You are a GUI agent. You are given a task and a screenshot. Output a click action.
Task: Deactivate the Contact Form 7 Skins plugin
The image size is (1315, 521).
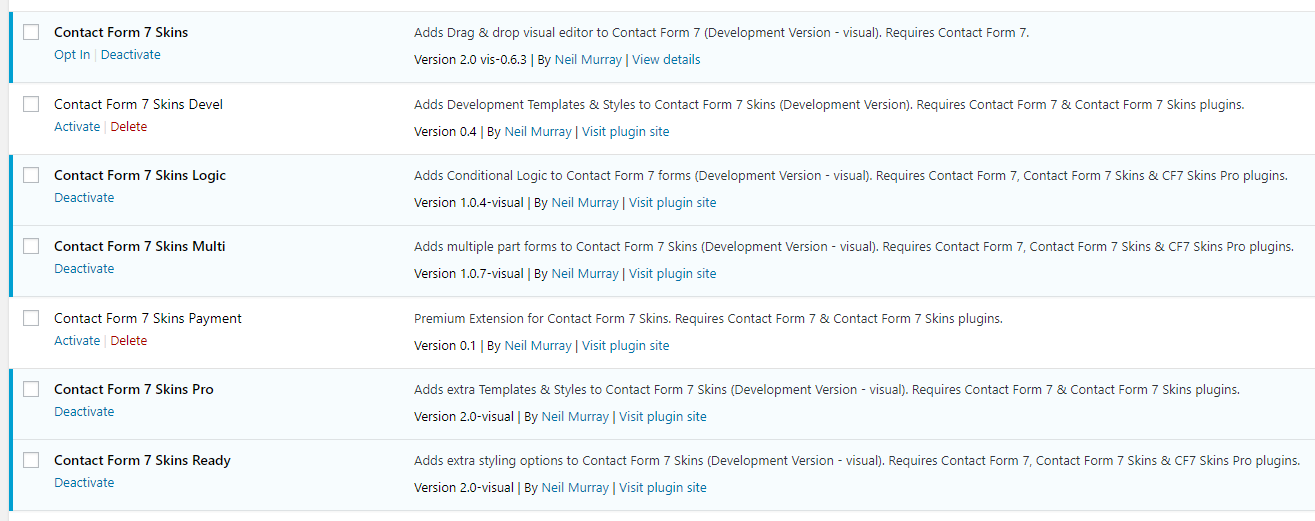(130, 55)
